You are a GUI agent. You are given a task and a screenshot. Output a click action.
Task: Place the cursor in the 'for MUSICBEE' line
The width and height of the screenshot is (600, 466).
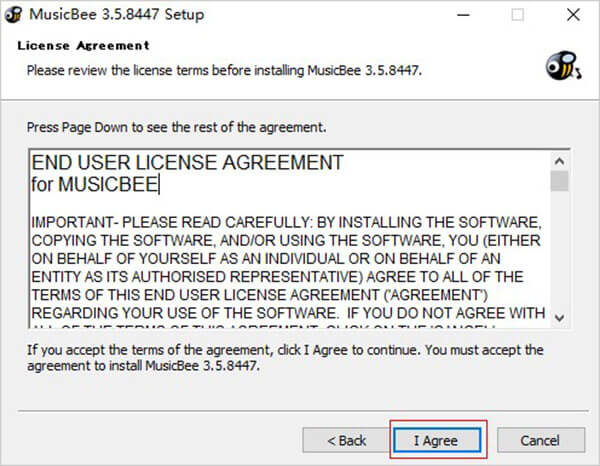(x=95, y=184)
